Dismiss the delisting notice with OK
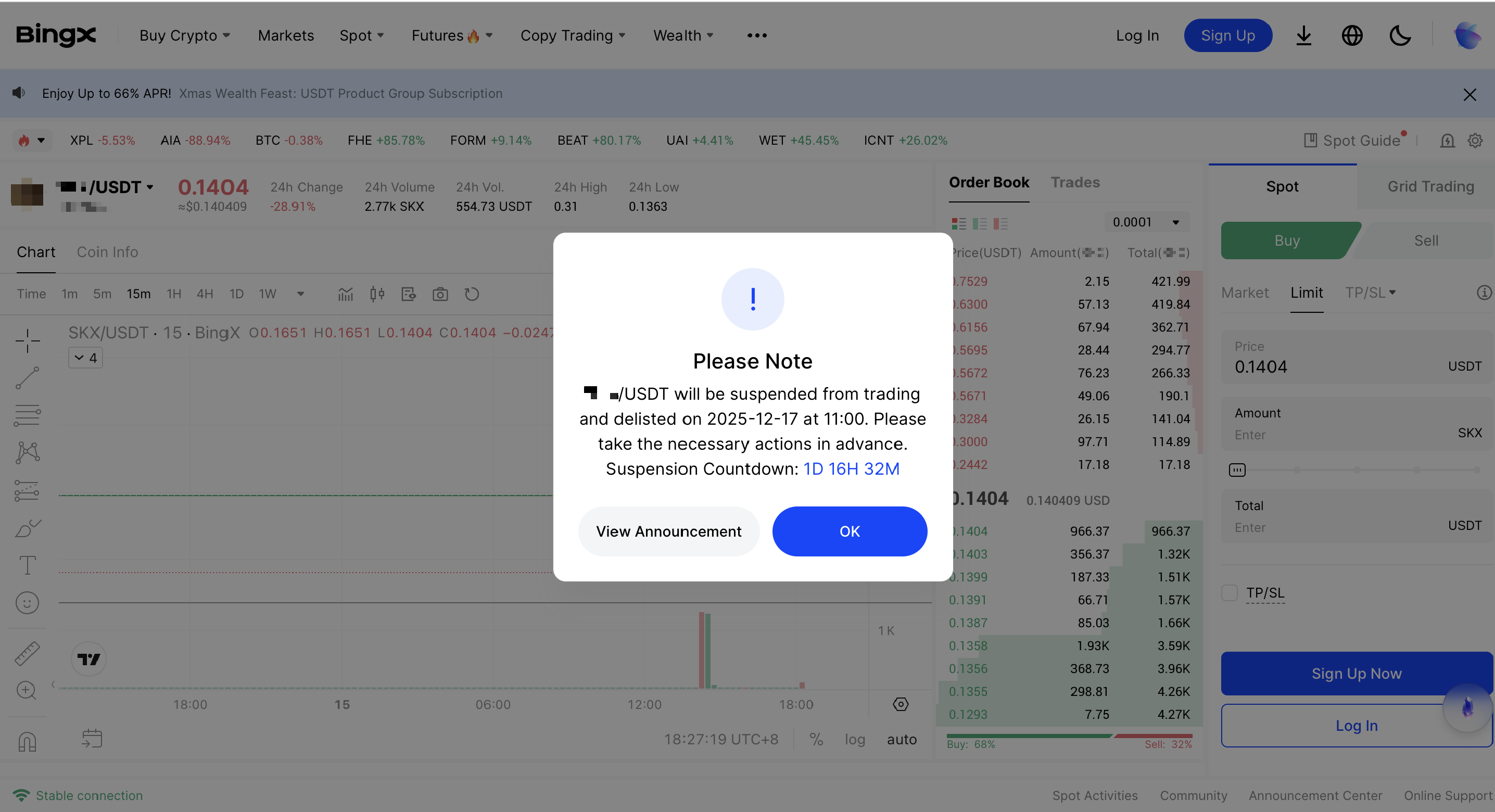This screenshot has width=1495, height=812. click(849, 531)
